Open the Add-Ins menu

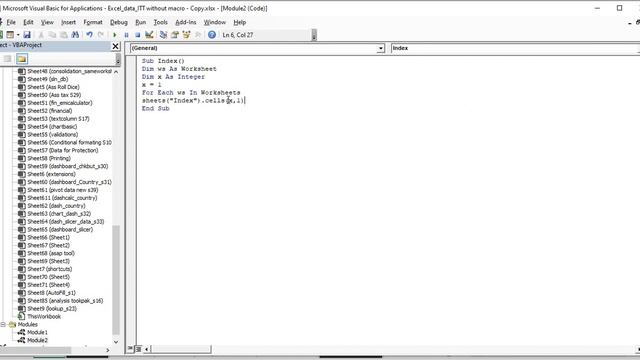(186, 22)
